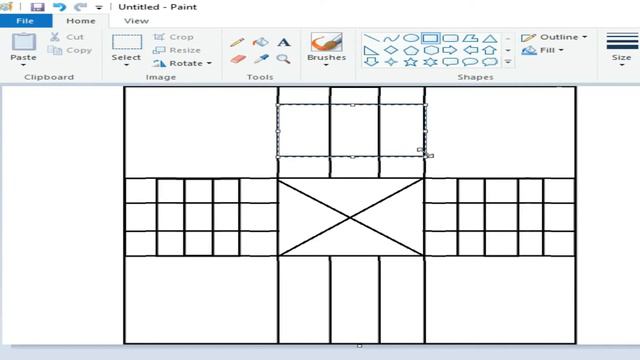
Task: Select the Right arrow shape
Action: pyautogui.click(x=450, y=50)
